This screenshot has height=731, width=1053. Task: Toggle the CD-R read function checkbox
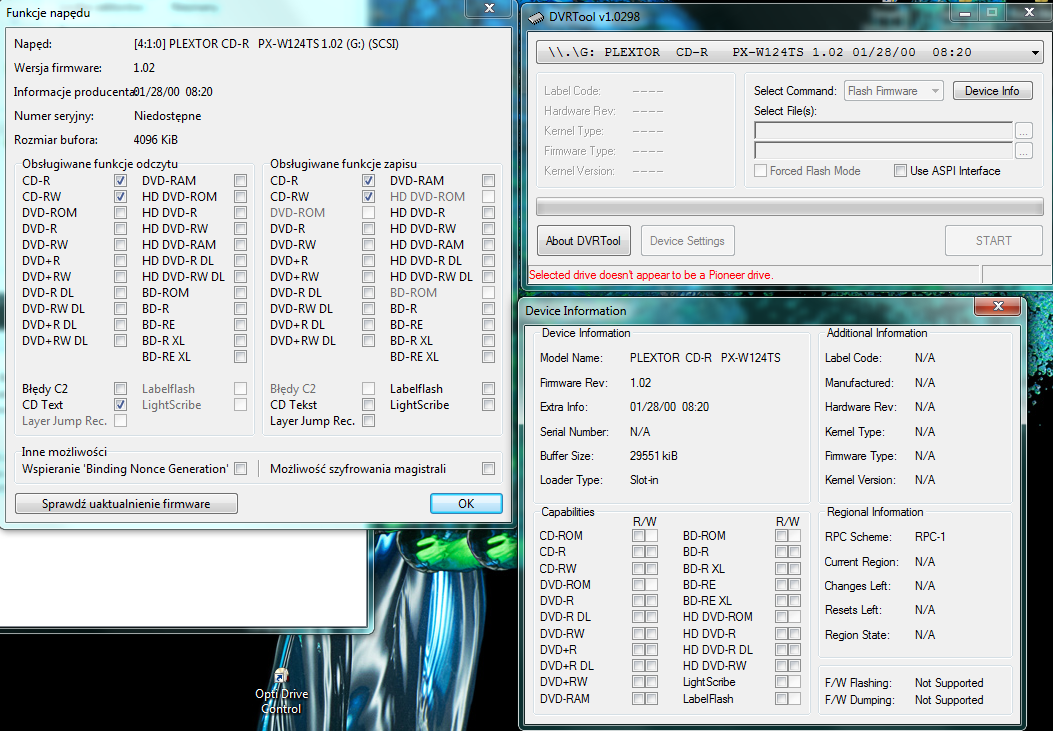coord(120,181)
